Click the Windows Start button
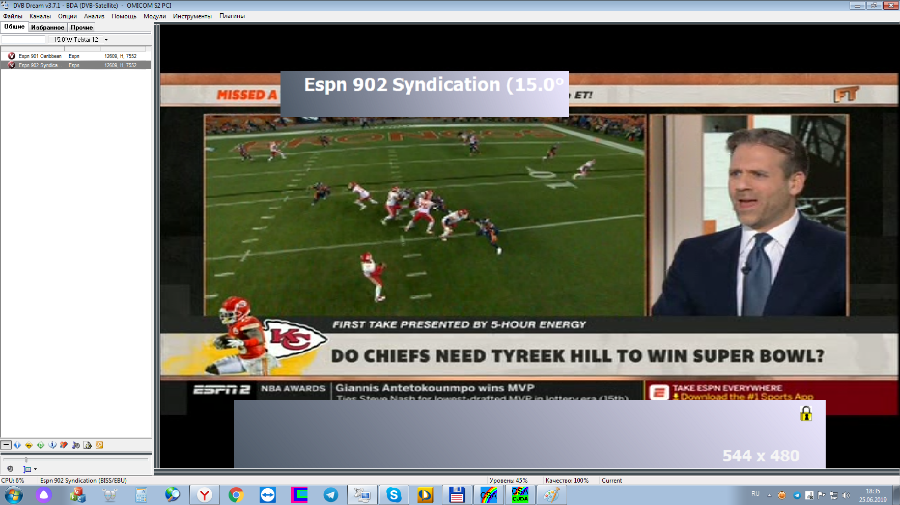This screenshot has width=900, height=505. click(12, 494)
